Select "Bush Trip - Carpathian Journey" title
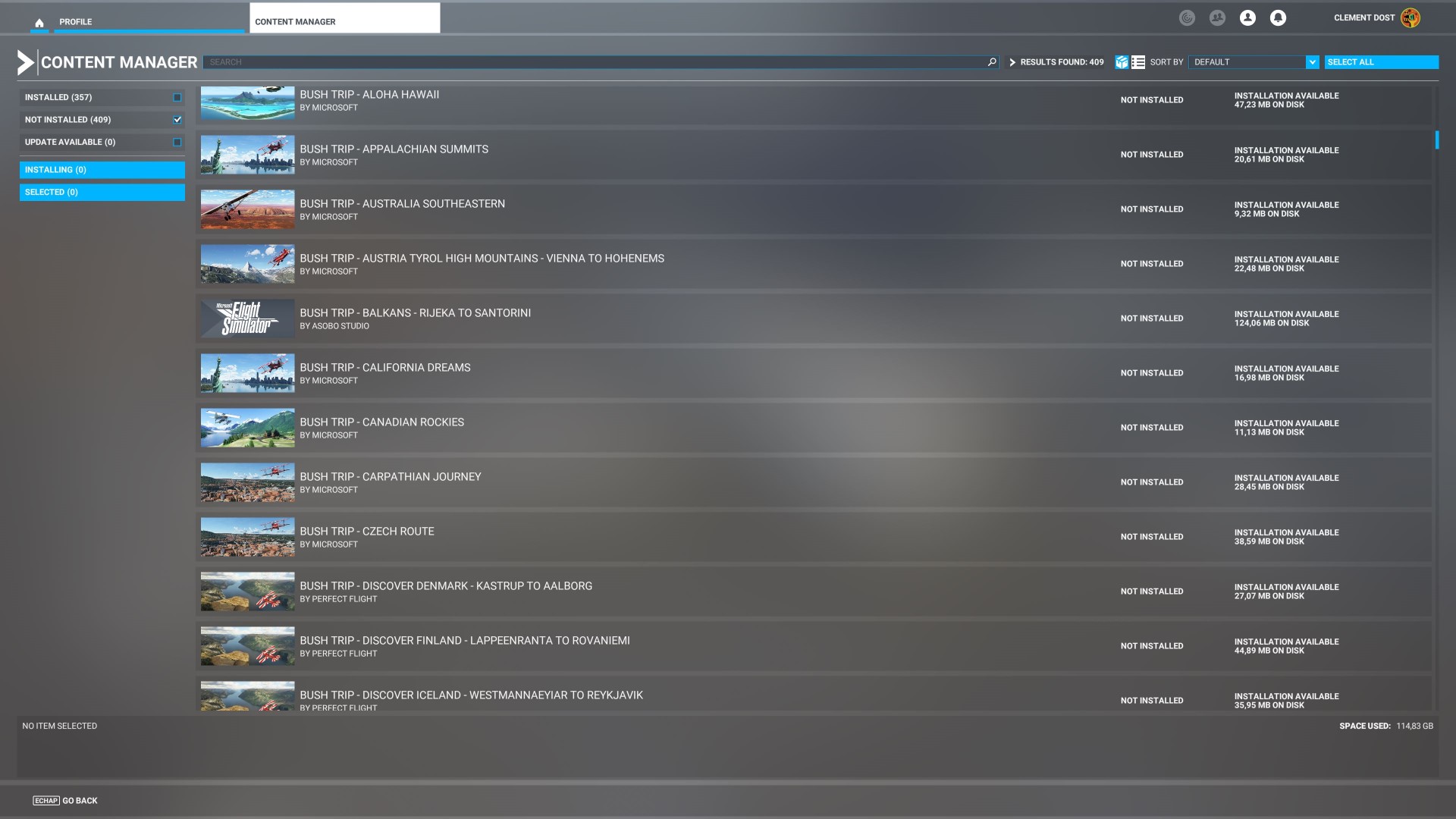Viewport: 1456px width, 819px height. 391,477
